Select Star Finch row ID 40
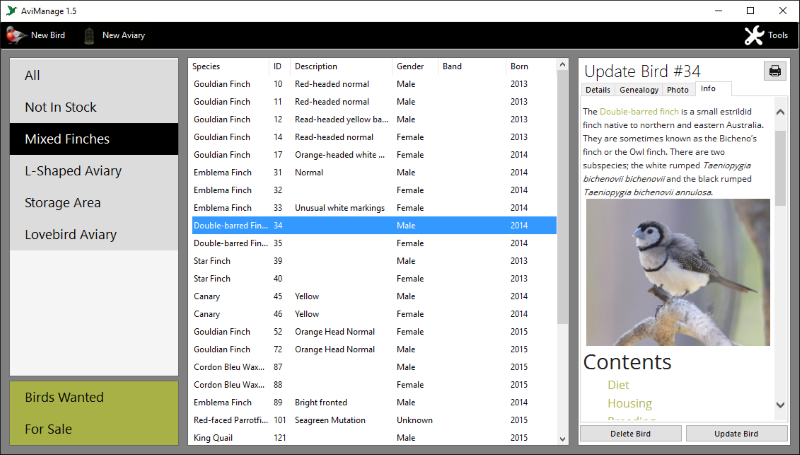 [374, 279]
